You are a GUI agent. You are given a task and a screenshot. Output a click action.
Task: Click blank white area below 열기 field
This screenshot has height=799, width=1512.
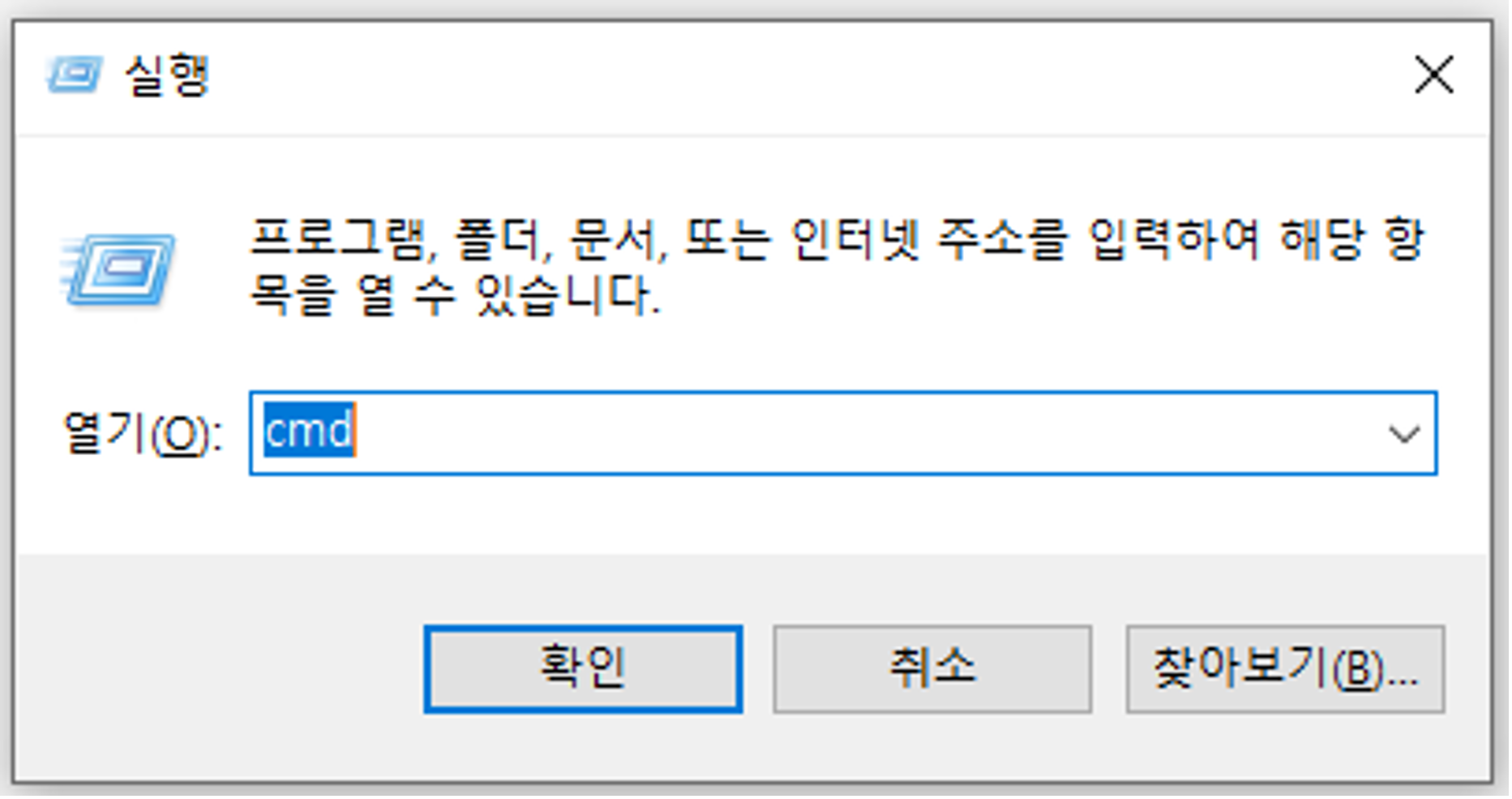pyautogui.click(x=843, y=515)
